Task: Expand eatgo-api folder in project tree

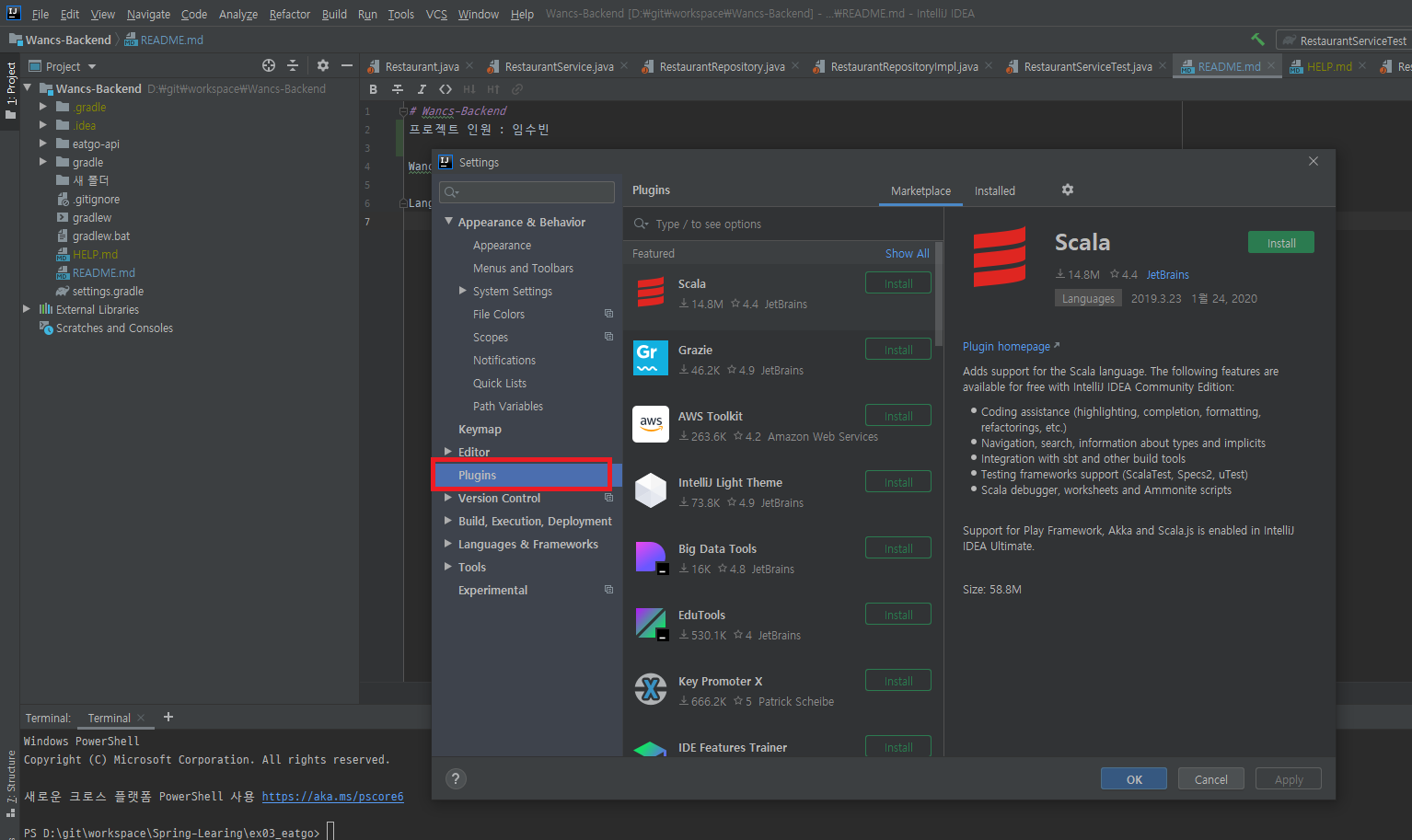Action: [43, 144]
